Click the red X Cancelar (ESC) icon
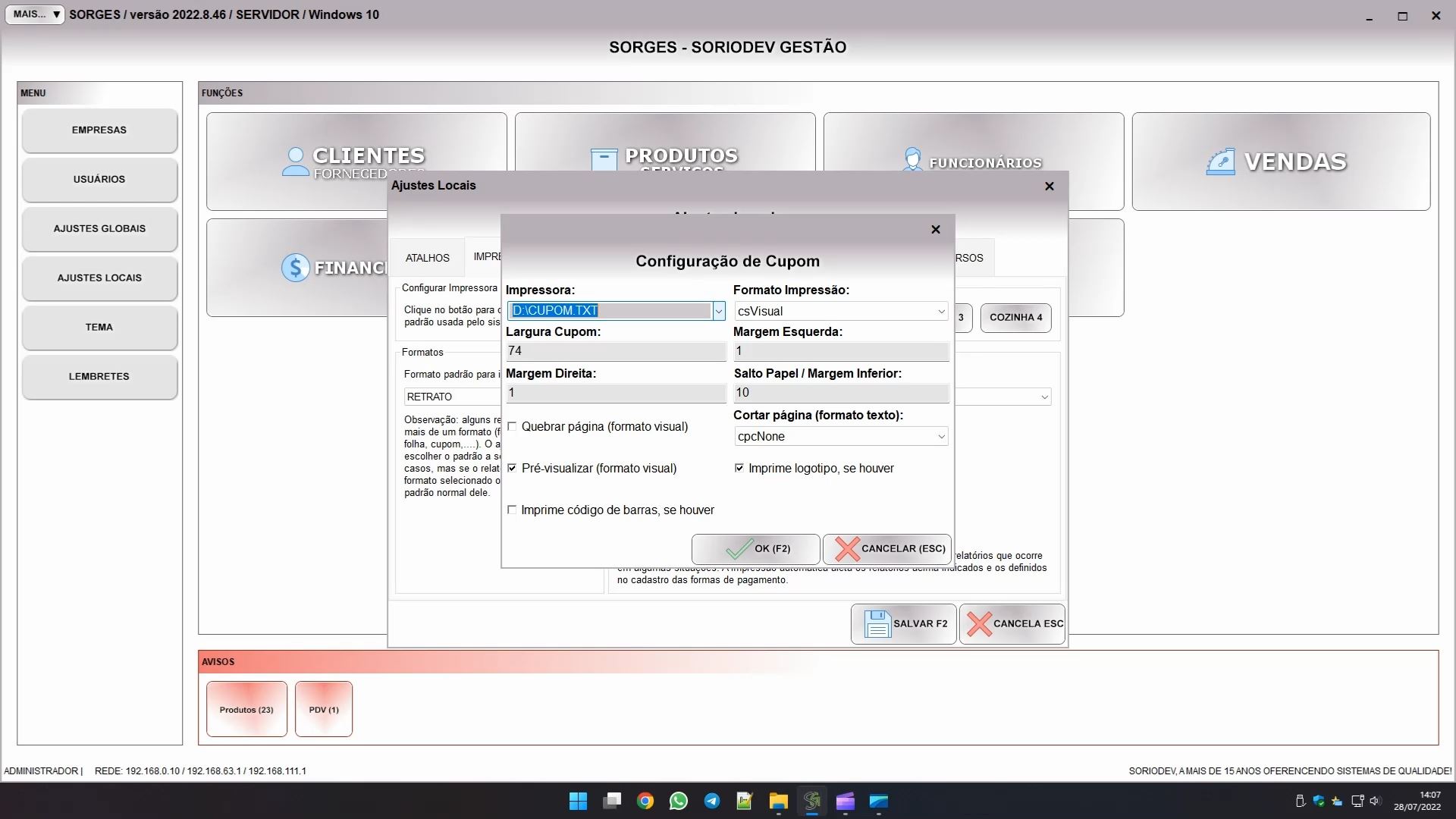 point(847,549)
